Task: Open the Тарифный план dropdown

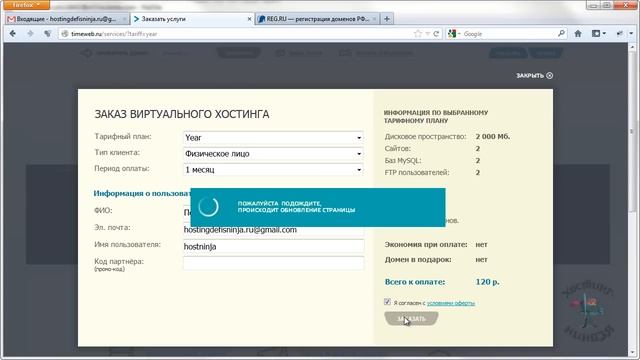Action: pos(273,138)
